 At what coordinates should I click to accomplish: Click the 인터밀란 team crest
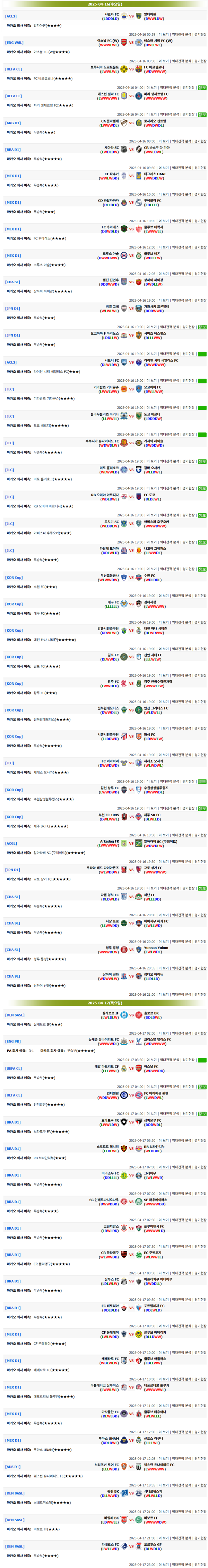[x=123, y=1094]
